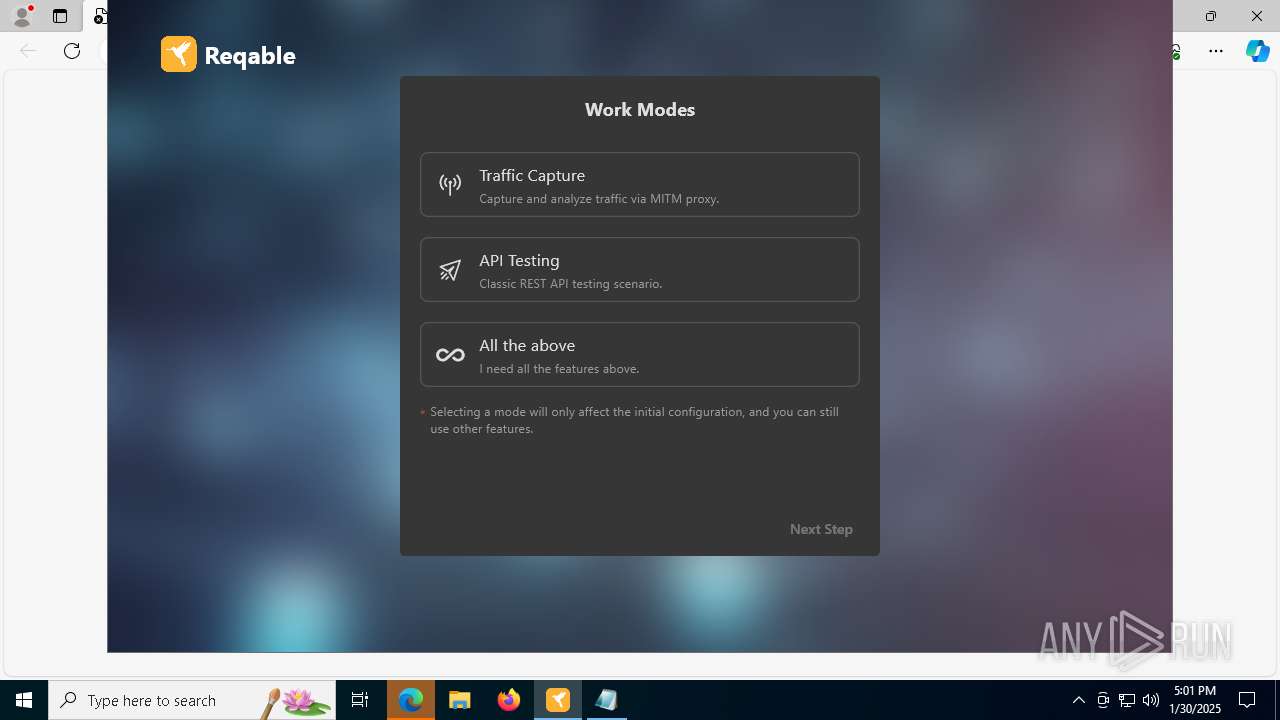Go back in the Edge browser
Image resolution: width=1280 pixels, height=720 pixels.
tap(28, 51)
